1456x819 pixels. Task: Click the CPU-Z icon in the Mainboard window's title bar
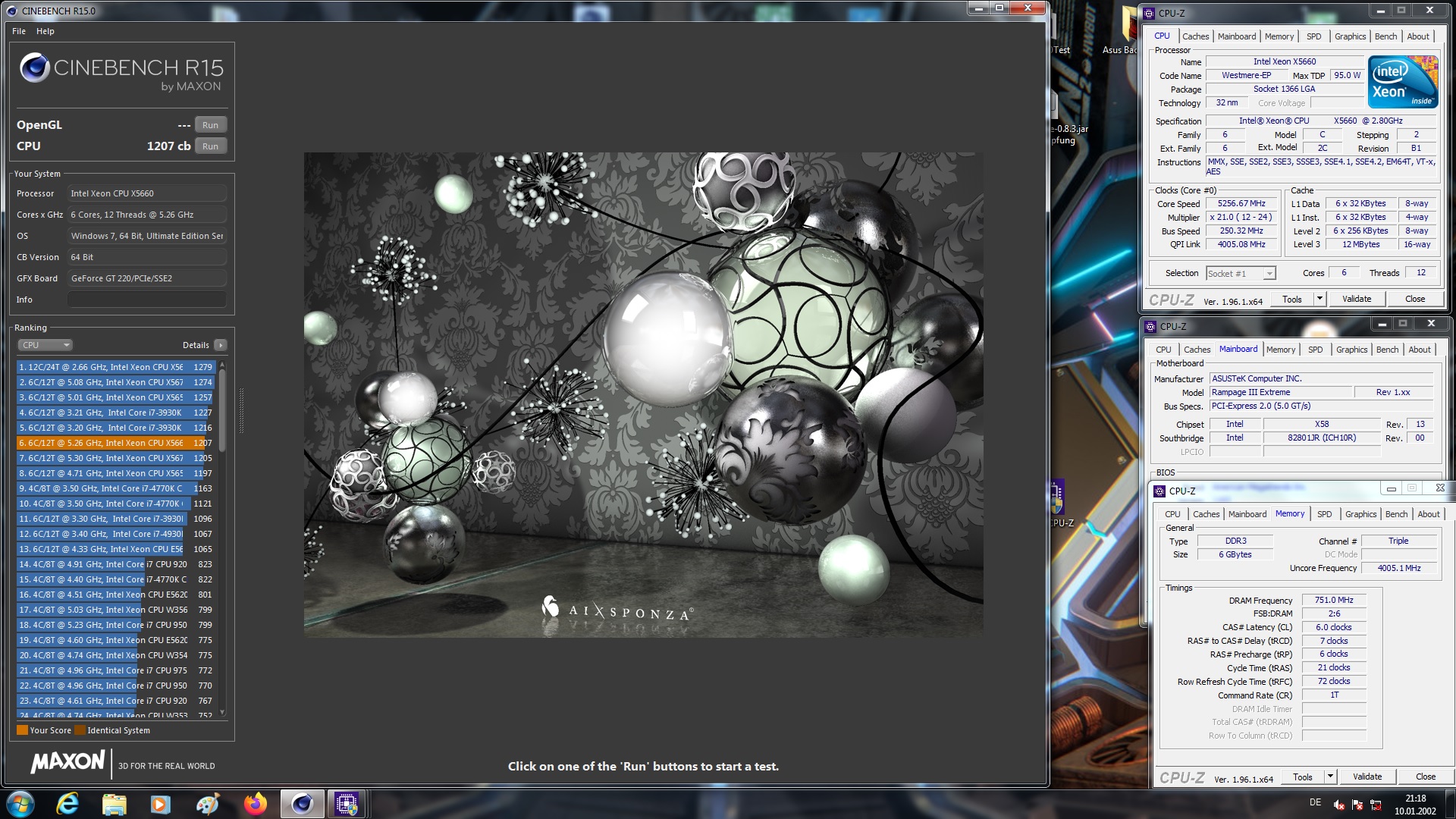click(x=1150, y=326)
